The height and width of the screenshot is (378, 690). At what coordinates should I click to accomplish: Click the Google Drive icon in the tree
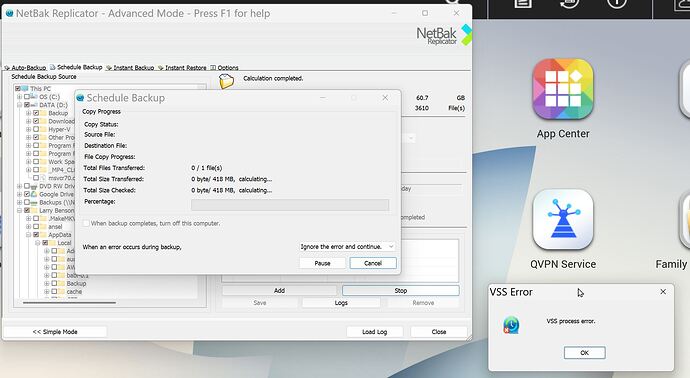(x=34, y=194)
